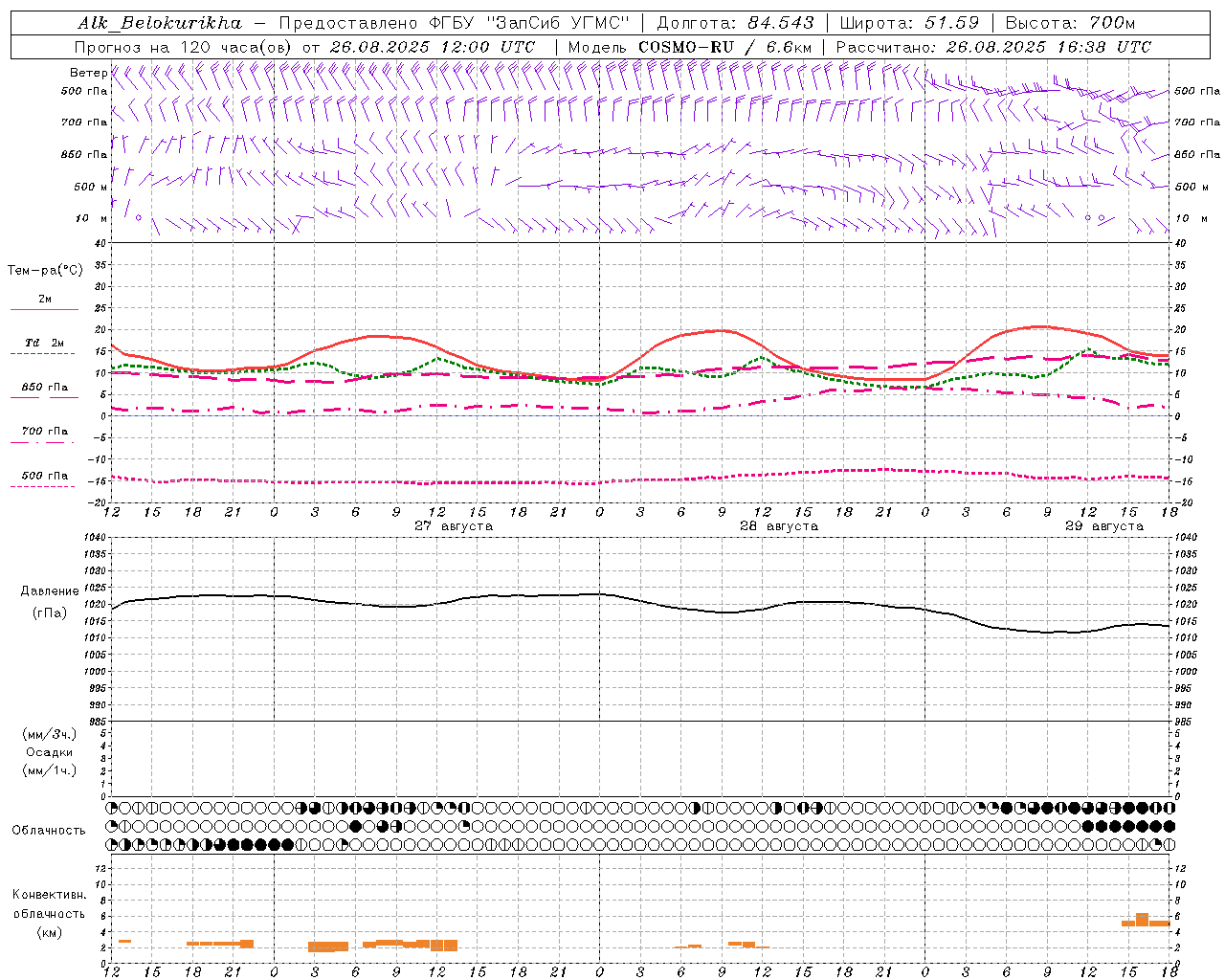
Task: Select the text Предоставлено ФГБУ "ЗапСиб УГМС"
Action: click(454, 23)
